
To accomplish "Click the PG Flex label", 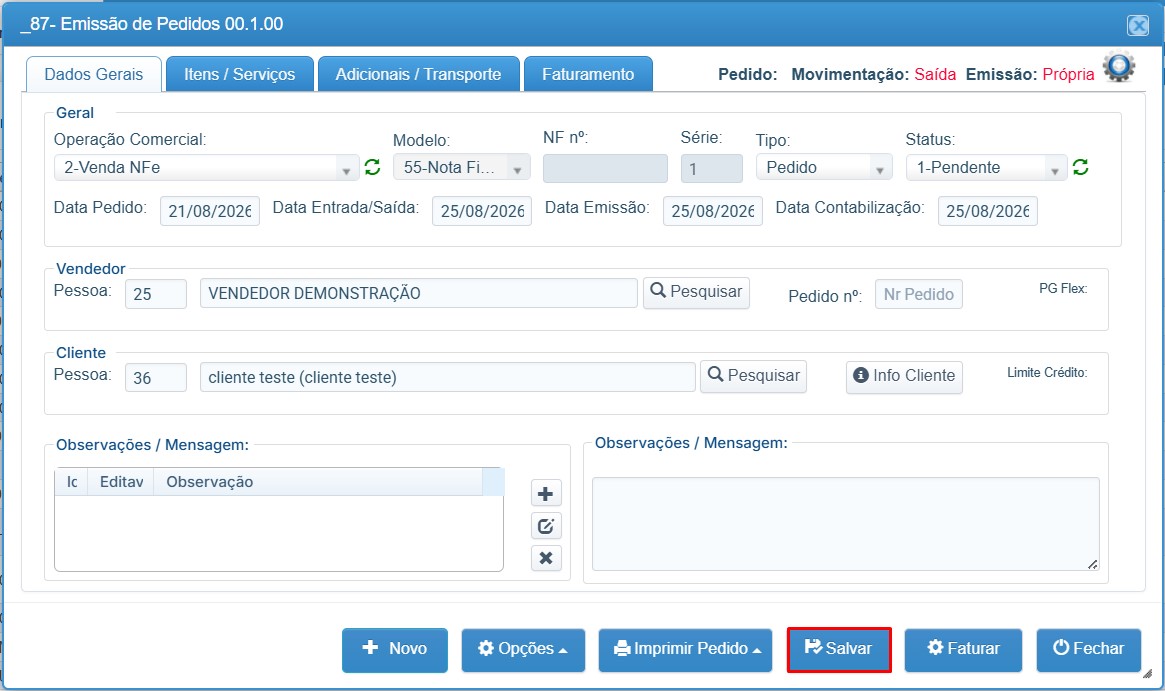I will point(1062,288).
